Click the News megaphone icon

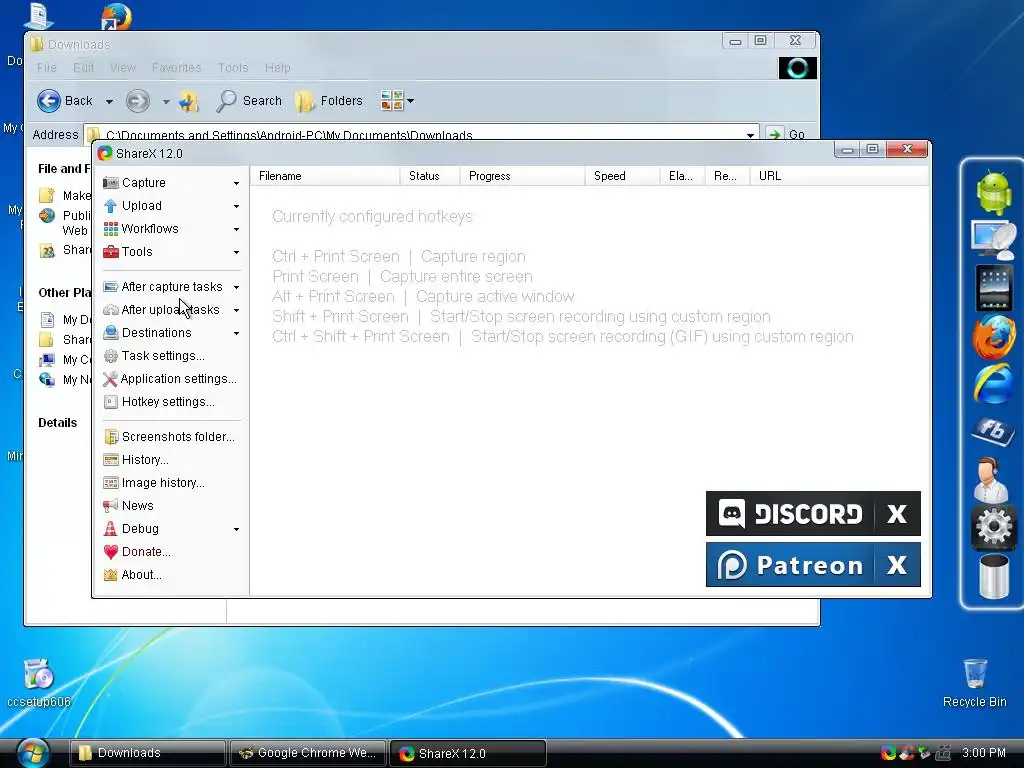coord(111,505)
